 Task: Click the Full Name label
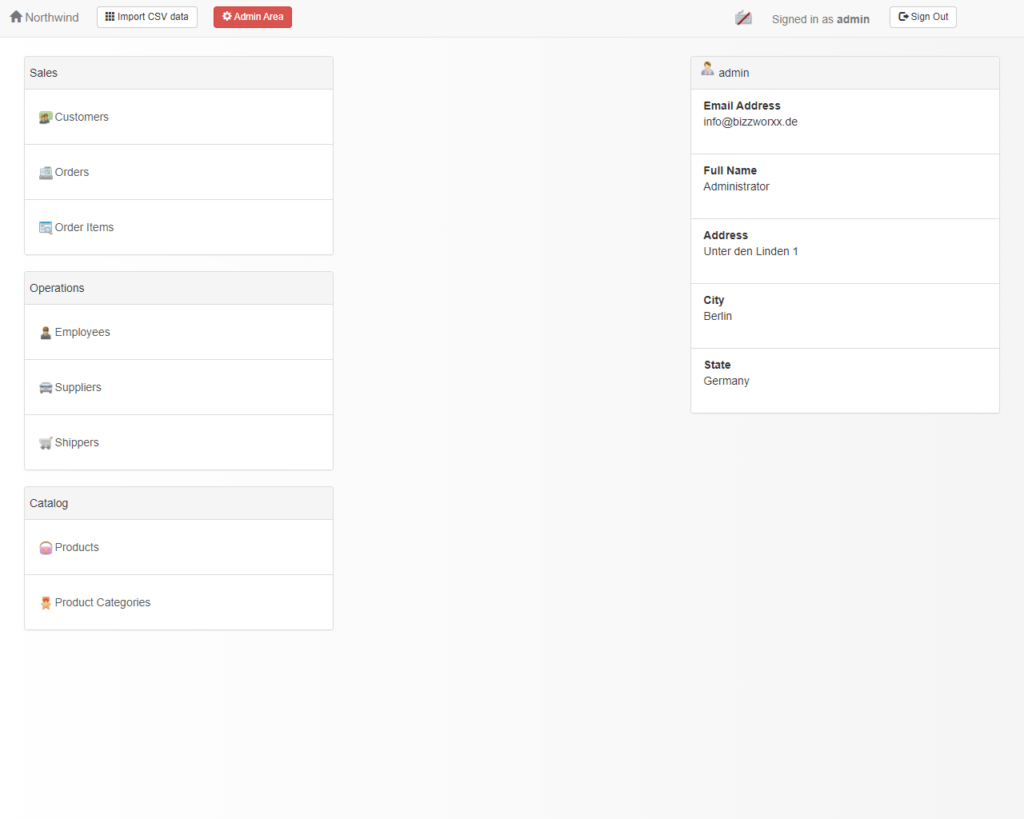pyautogui.click(x=730, y=170)
